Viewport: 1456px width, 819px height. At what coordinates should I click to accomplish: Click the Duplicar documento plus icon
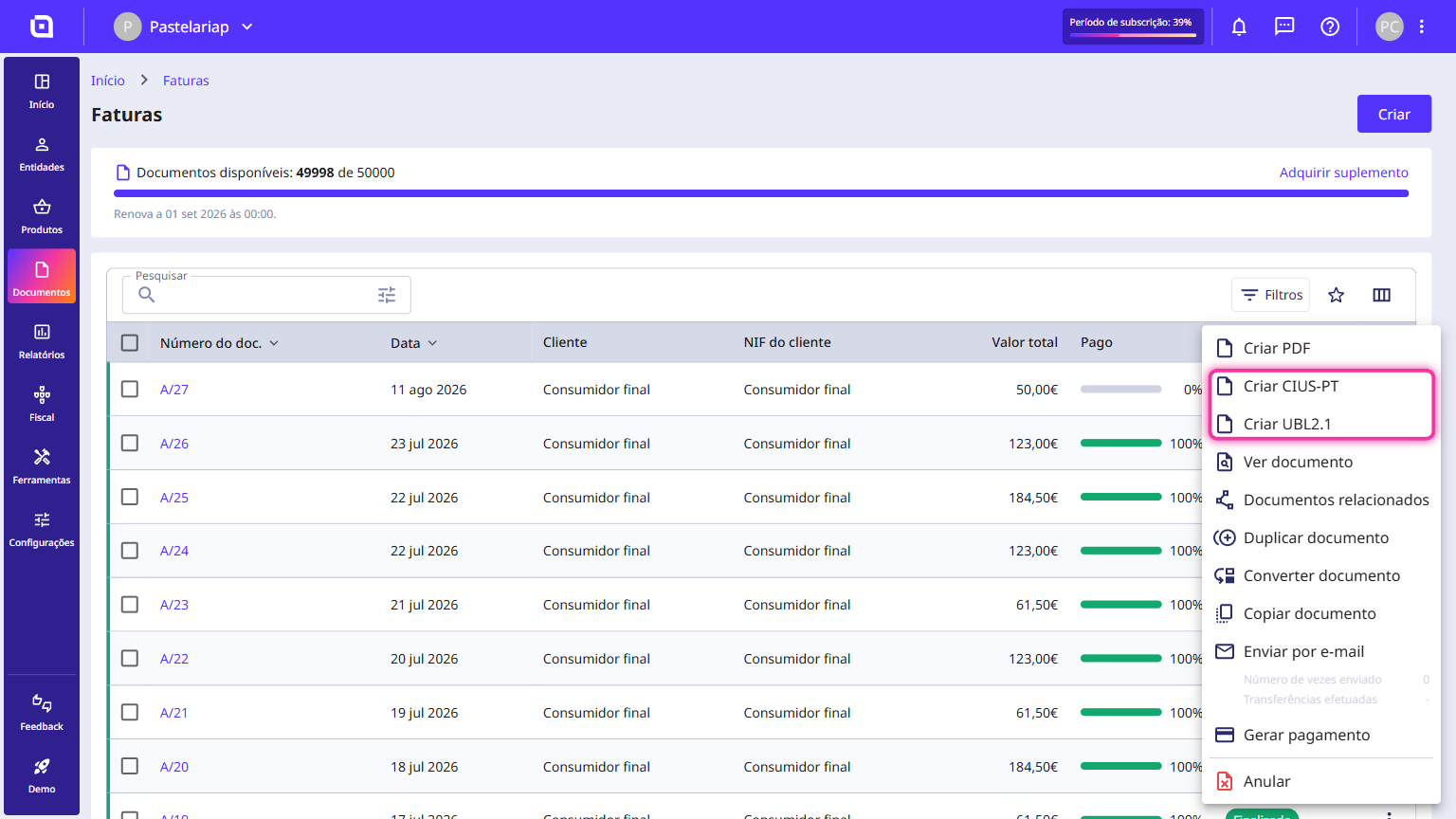pos(1225,537)
